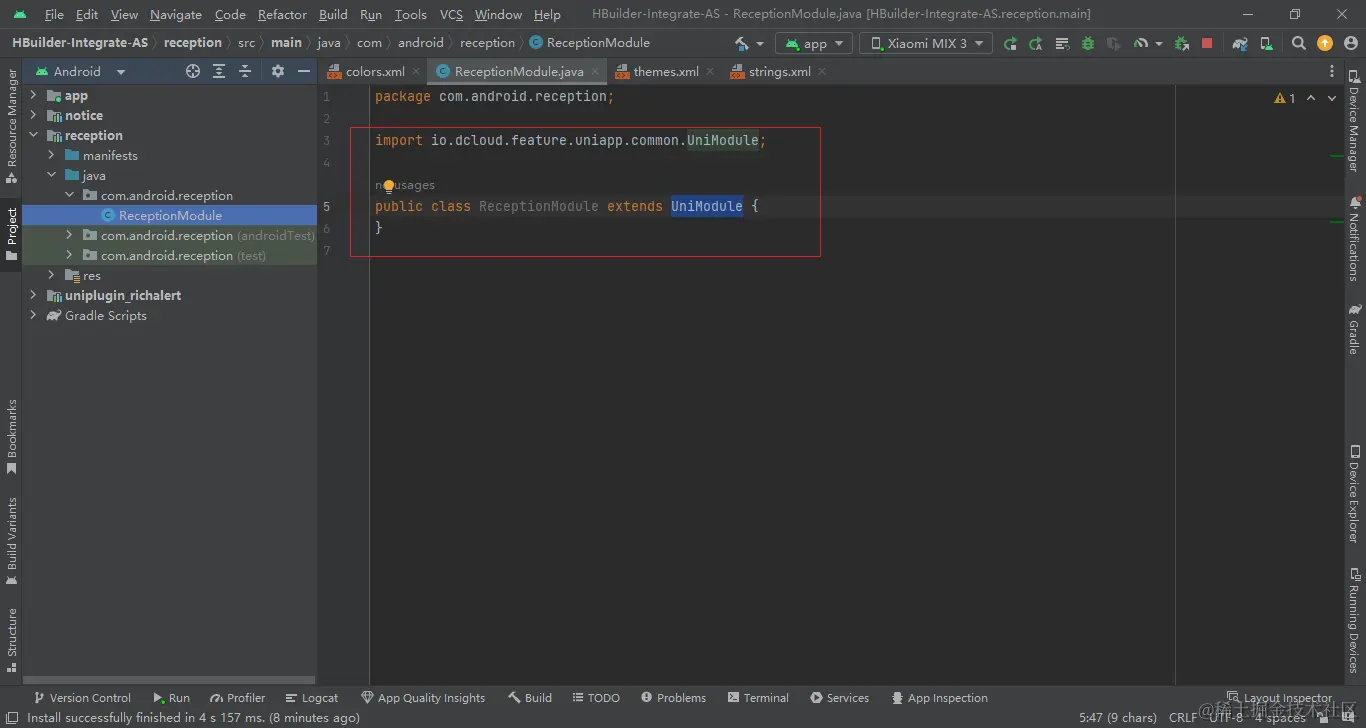Open the Problems tool window
Screen dimensions: 1366x728
673,698
